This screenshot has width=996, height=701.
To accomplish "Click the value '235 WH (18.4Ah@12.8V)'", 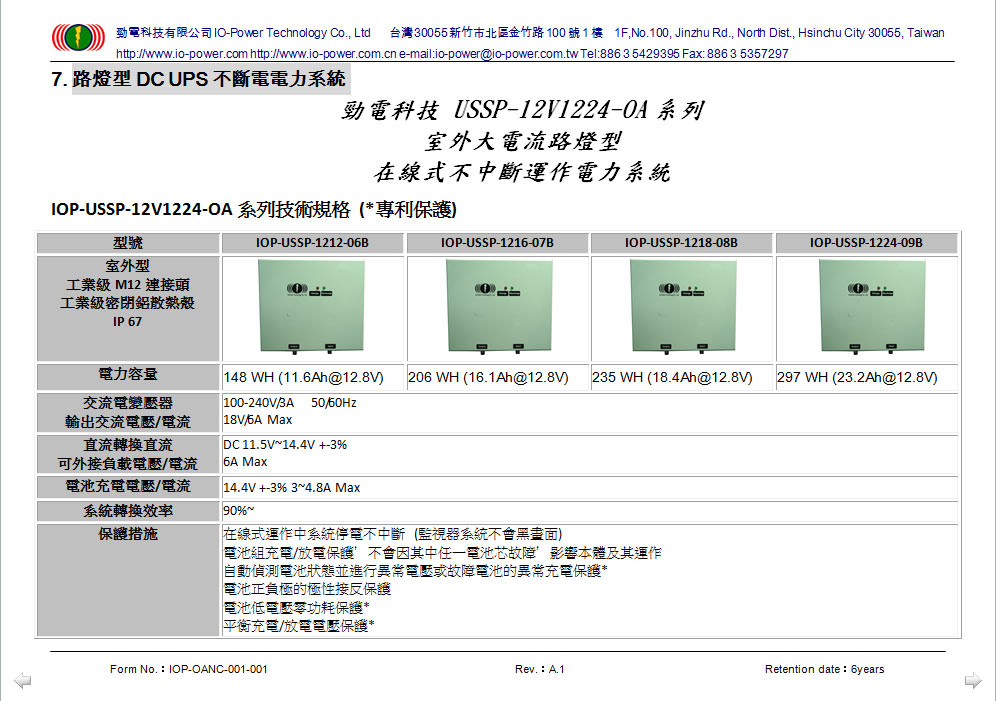I will point(672,378).
